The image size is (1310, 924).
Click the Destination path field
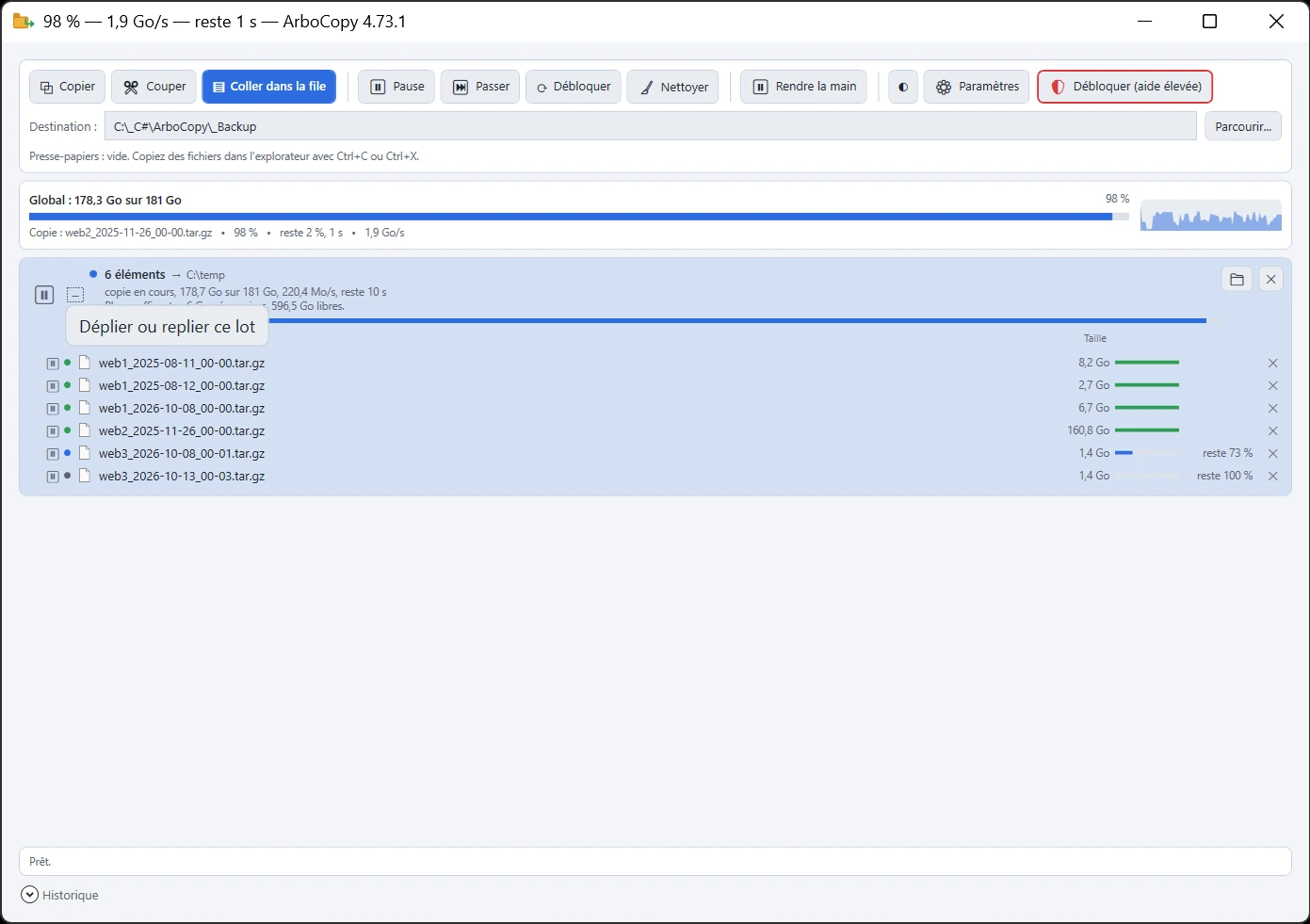tap(651, 126)
